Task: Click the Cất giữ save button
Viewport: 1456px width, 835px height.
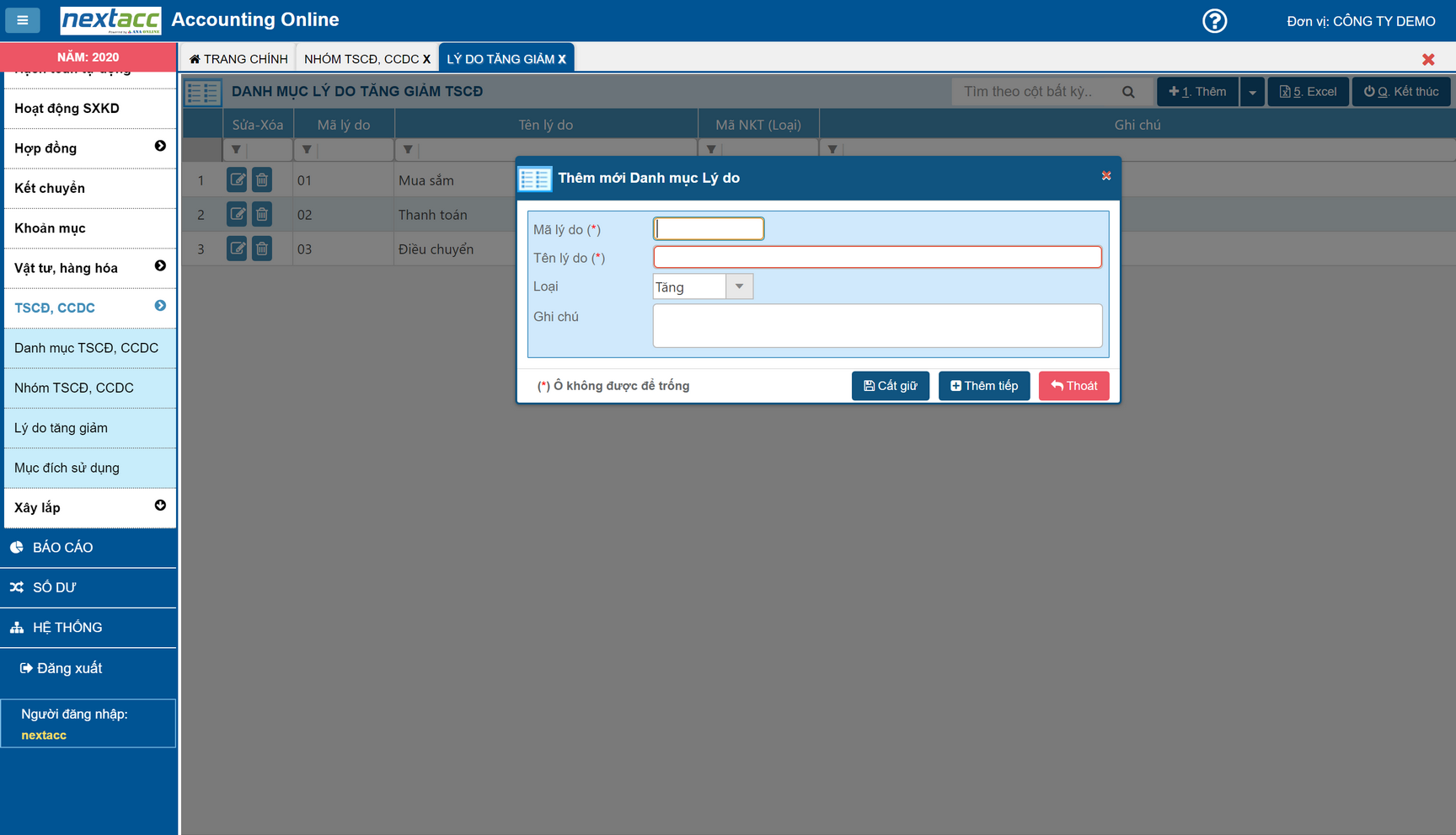Action: click(890, 386)
